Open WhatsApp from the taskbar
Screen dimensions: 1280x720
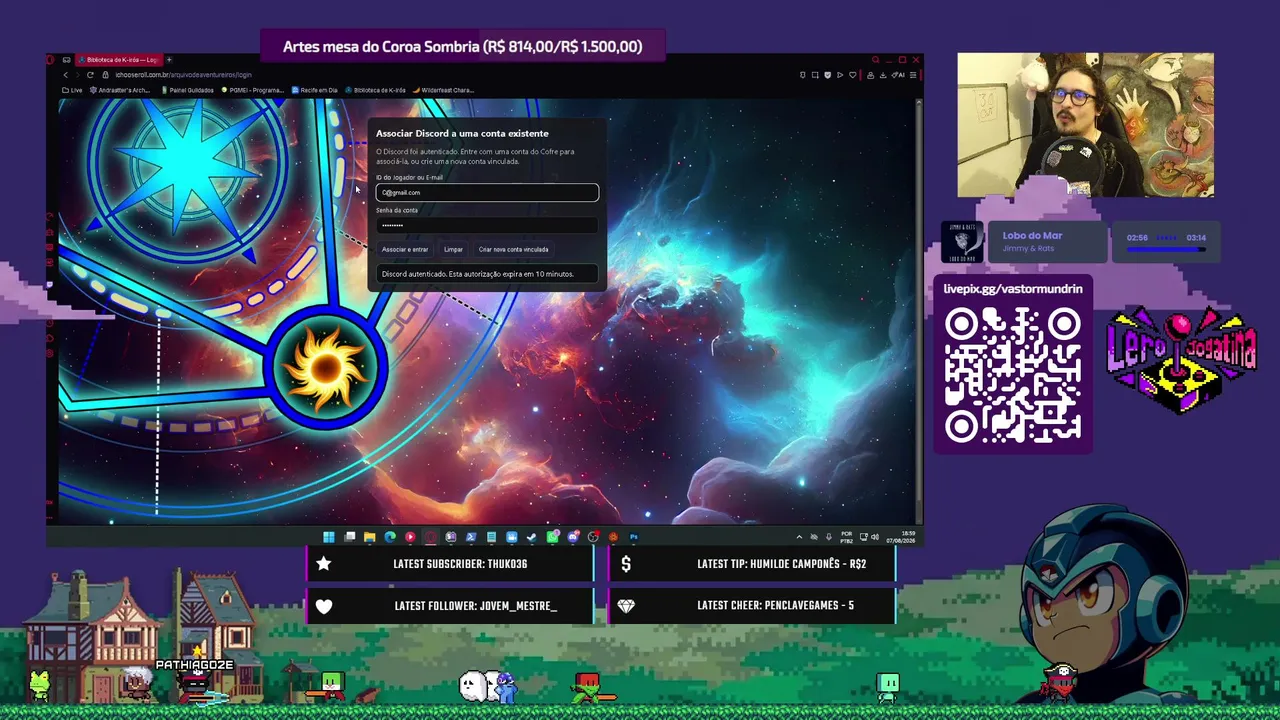point(552,537)
